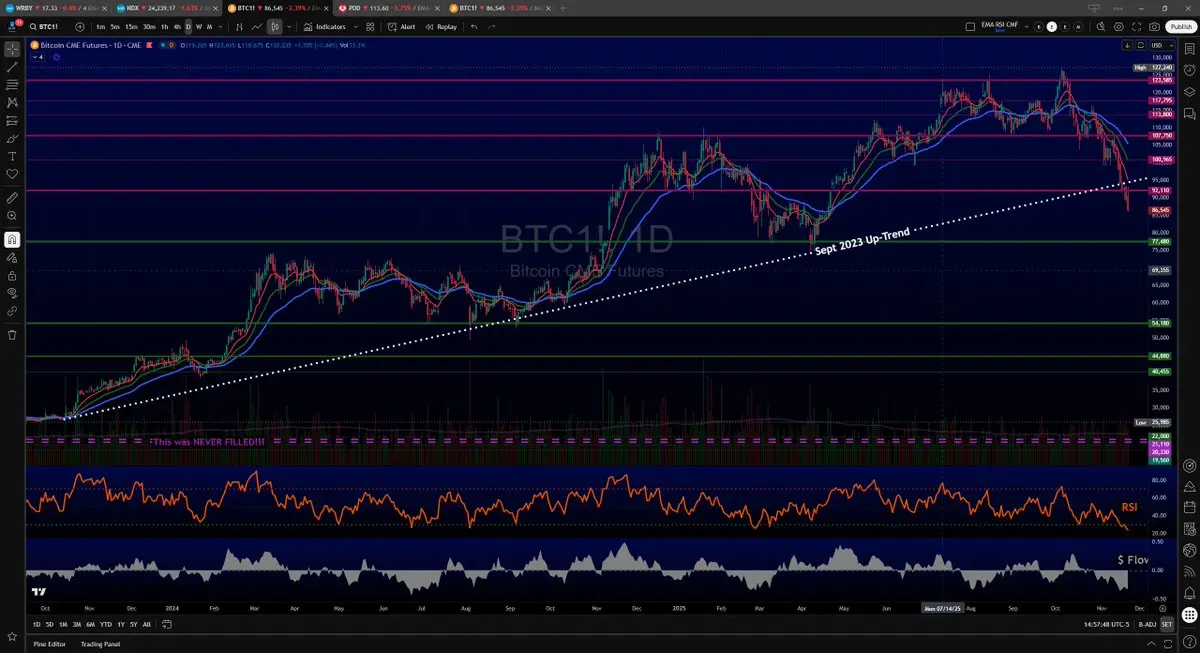Click the undo arrow in top toolbar
1200x653 pixels.
point(474,27)
